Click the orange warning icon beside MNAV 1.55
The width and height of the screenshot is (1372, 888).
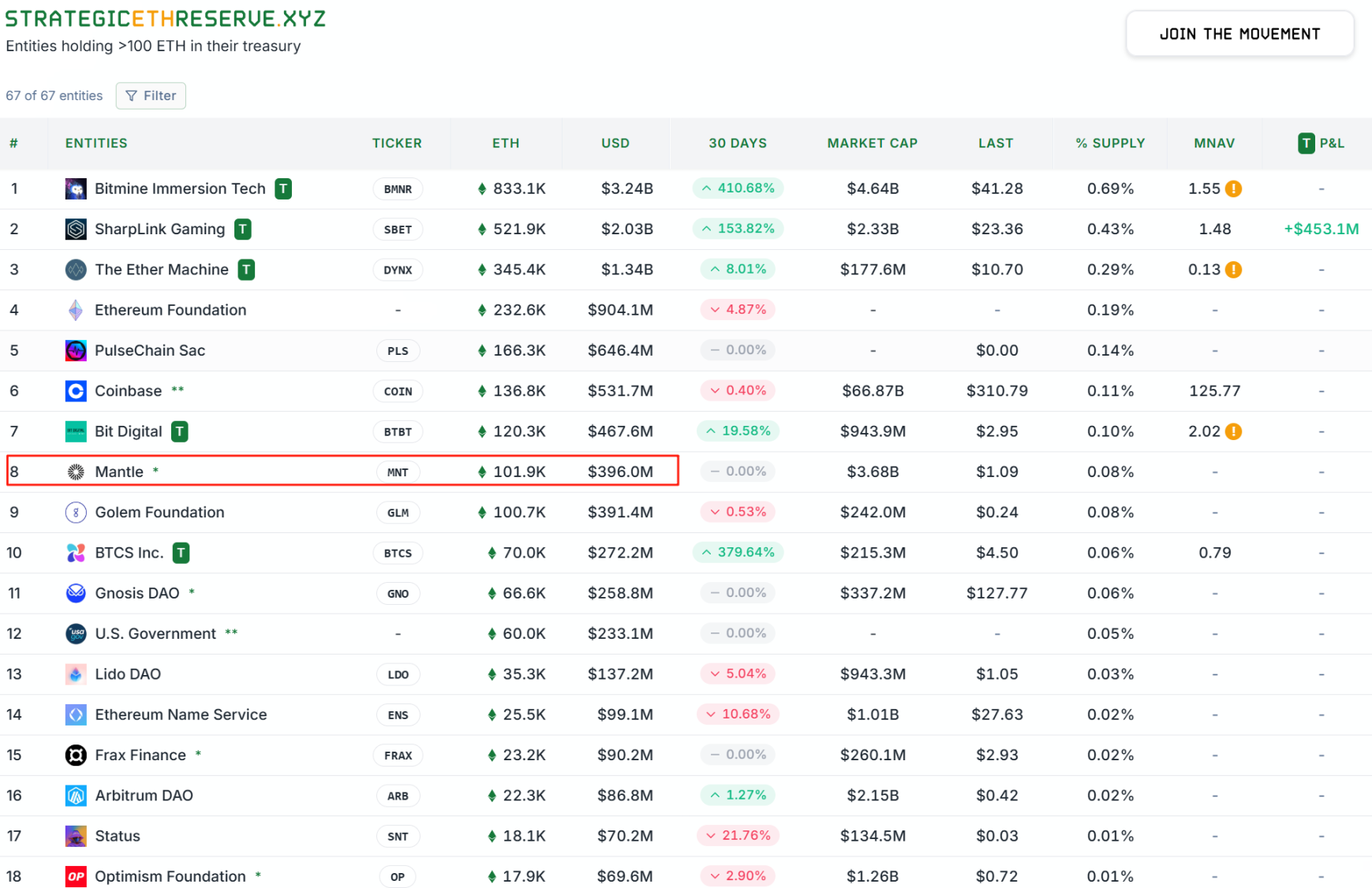(x=1234, y=189)
